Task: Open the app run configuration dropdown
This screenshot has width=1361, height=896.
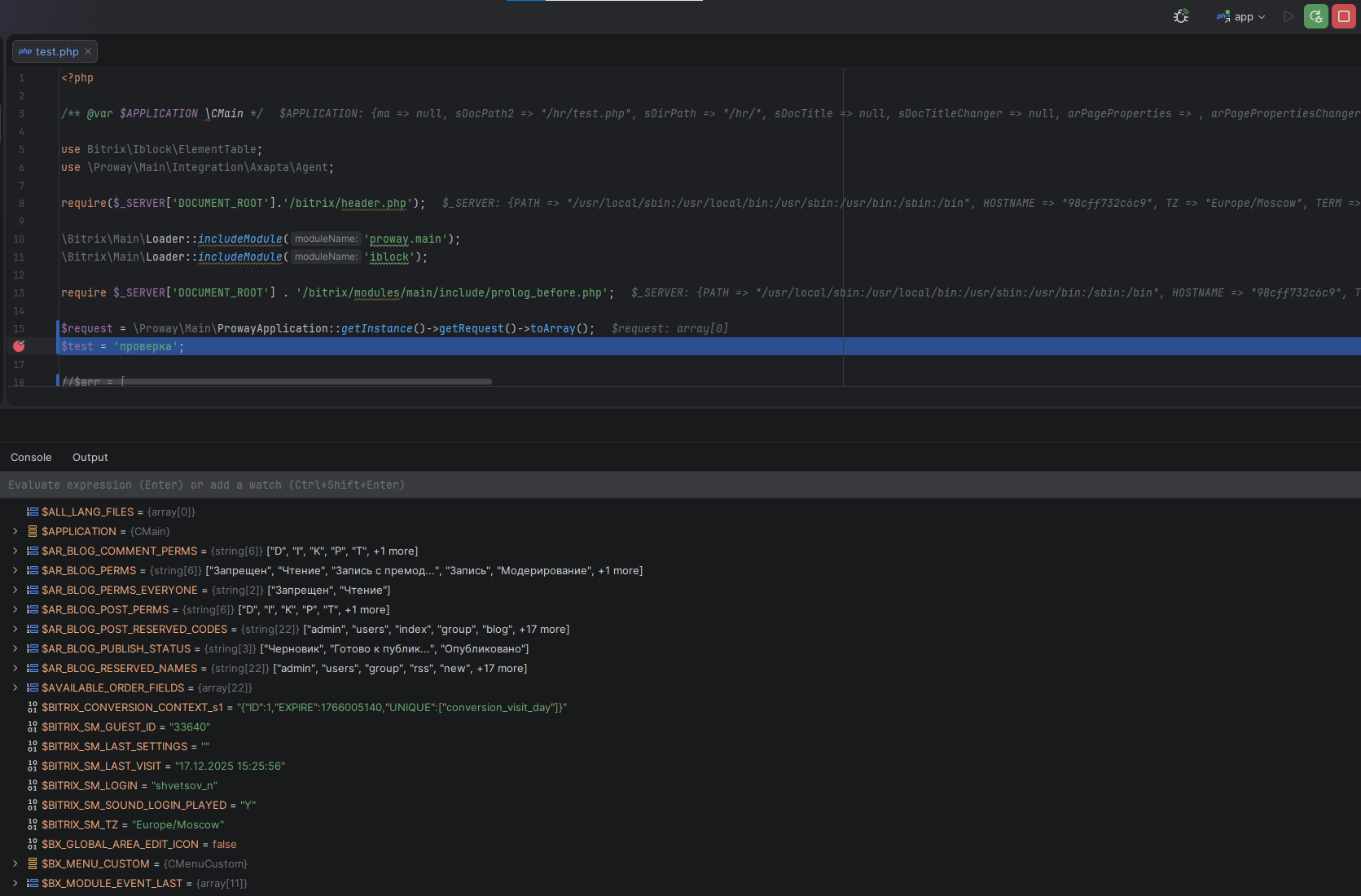Action: (x=1242, y=16)
